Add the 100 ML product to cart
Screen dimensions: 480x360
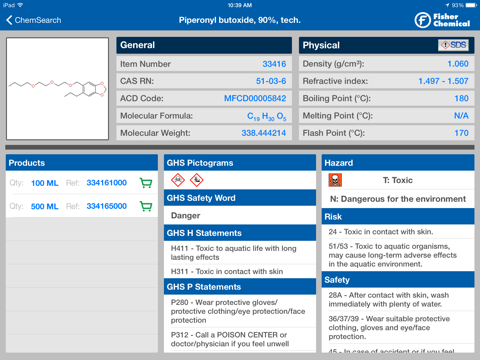tap(146, 183)
